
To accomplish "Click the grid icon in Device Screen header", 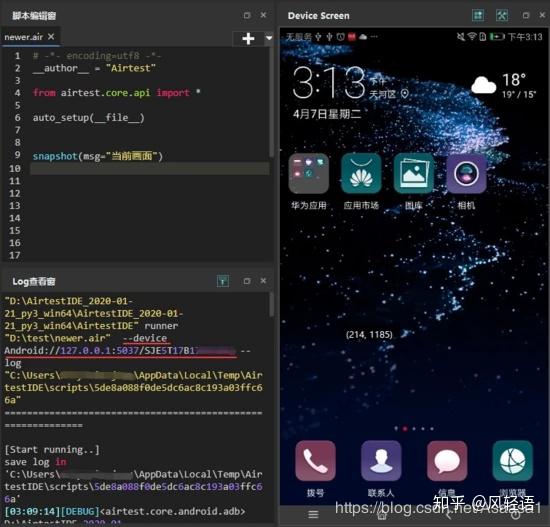I will click(478, 15).
